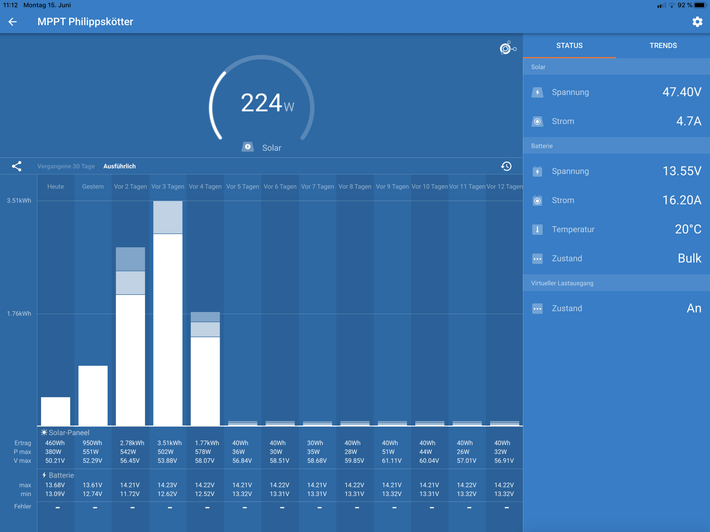Tap the 3.51kWh yield under Vor 3 Tagen

point(169,443)
